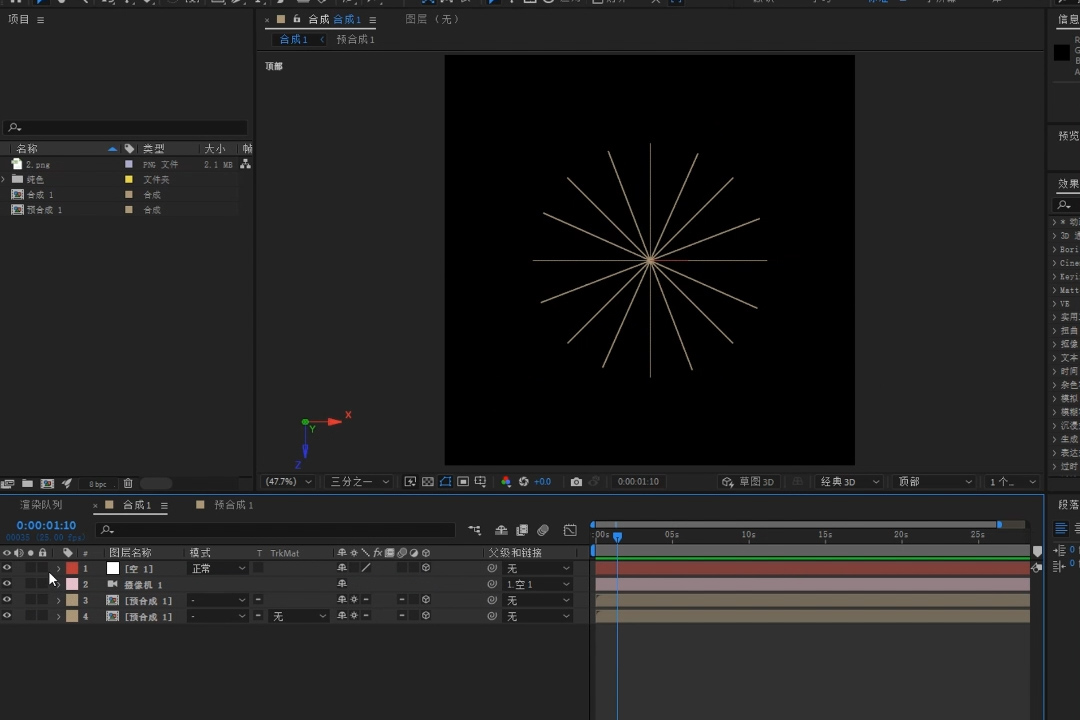
Task: Click the red label swatch of layer 1
Action: (72, 568)
